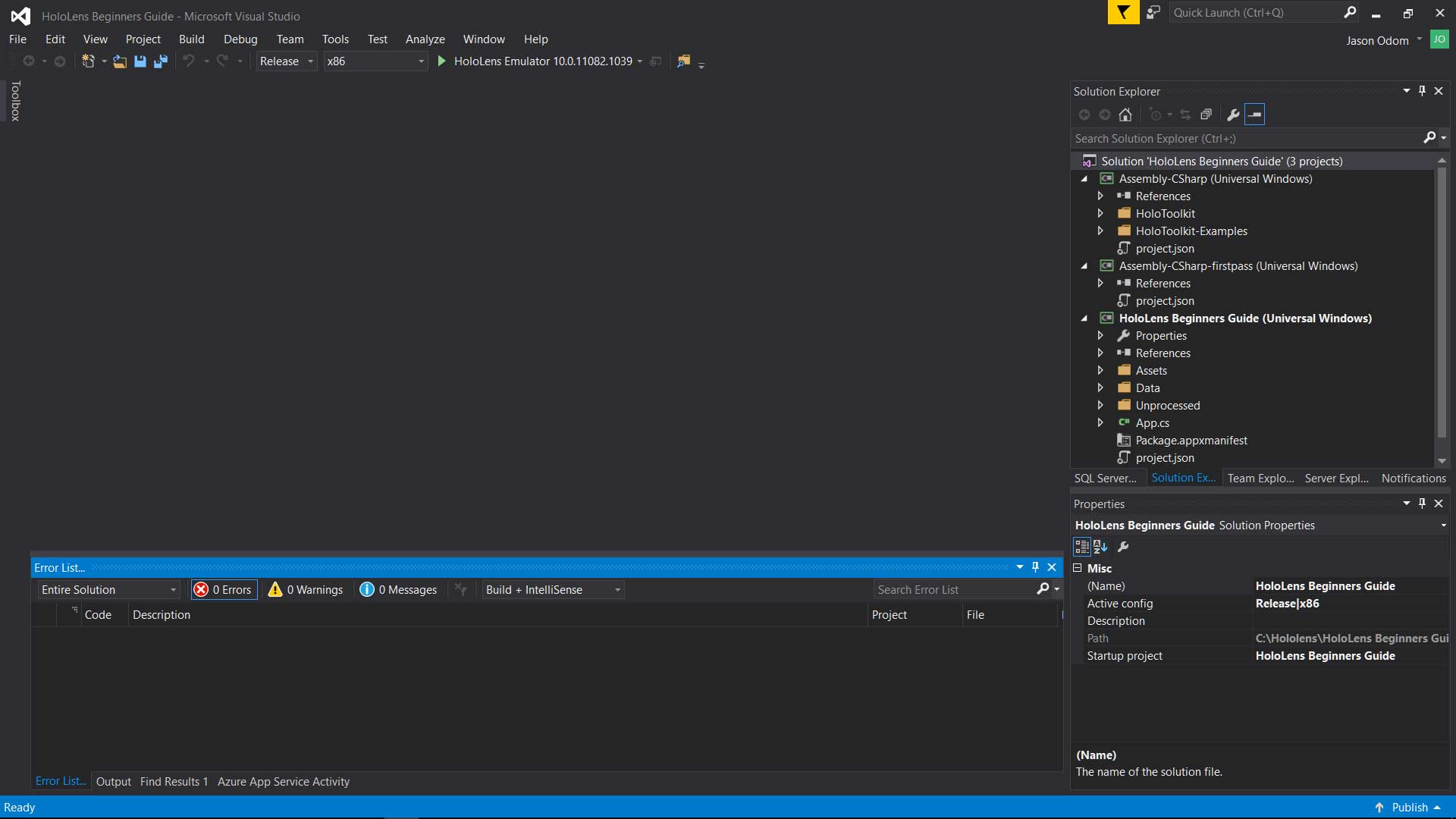
Task: Pin the Solution Explorer panel
Action: [1422, 91]
